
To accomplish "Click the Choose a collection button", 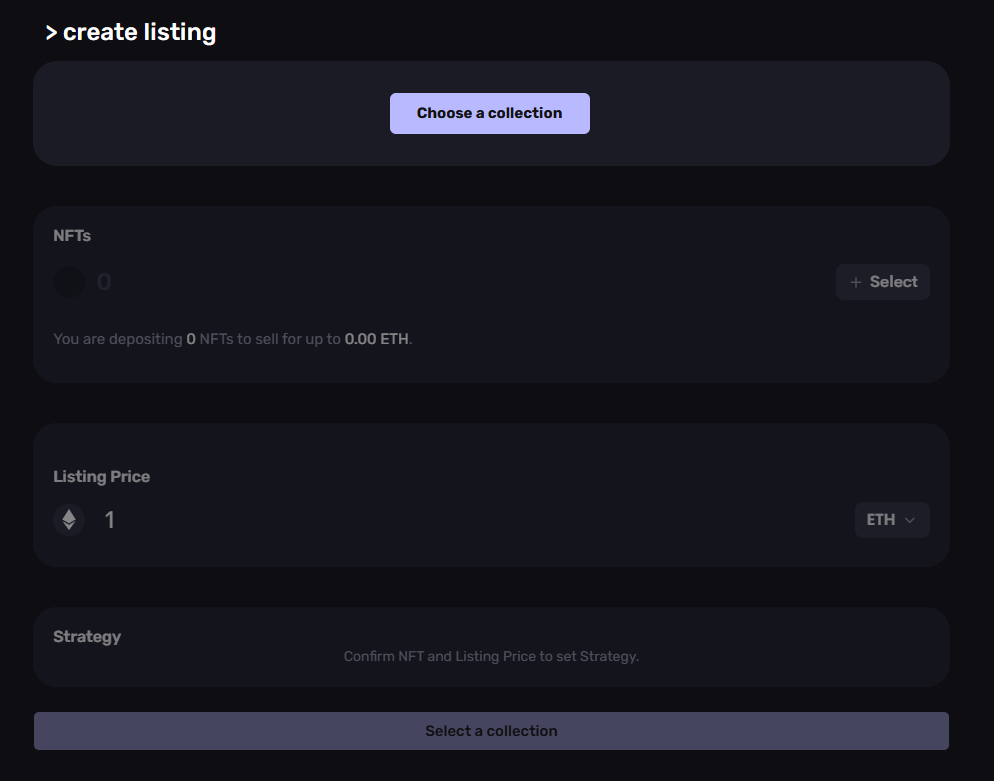I will click(x=489, y=113).
